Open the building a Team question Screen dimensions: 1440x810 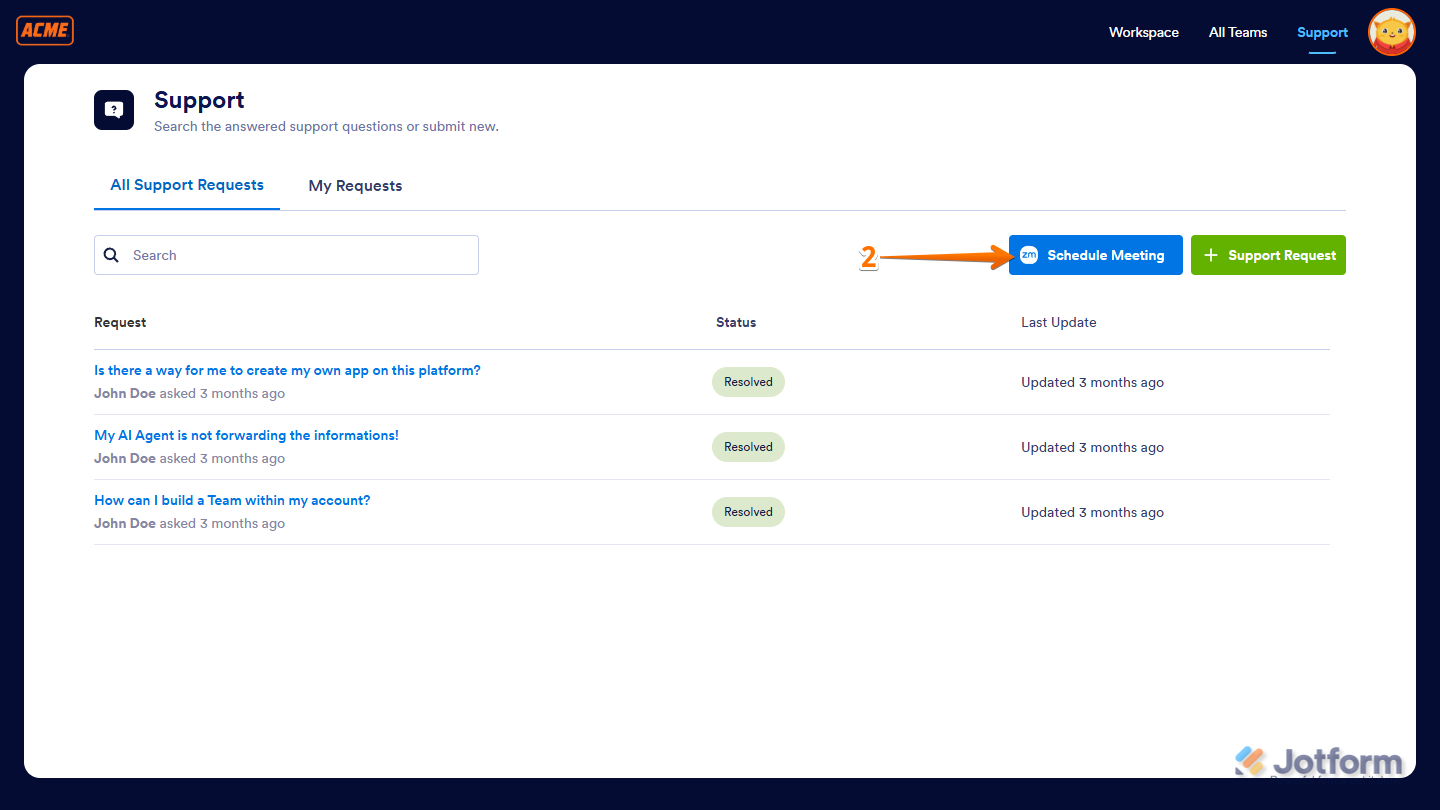[231, 500]
